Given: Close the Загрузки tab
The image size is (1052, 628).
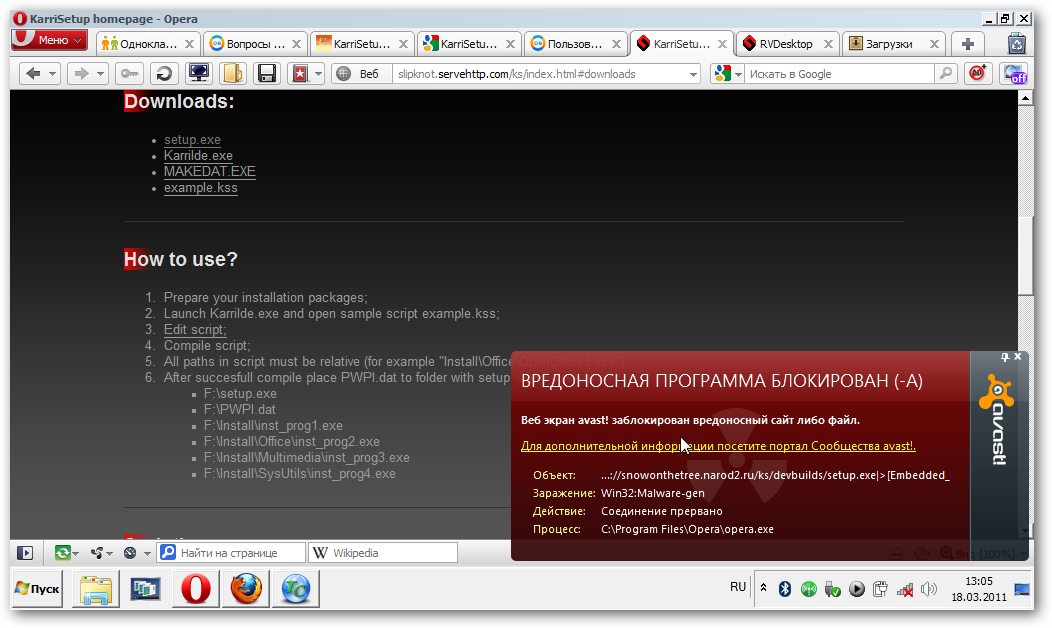Looking at the screenshot, I should pos(934,44).
